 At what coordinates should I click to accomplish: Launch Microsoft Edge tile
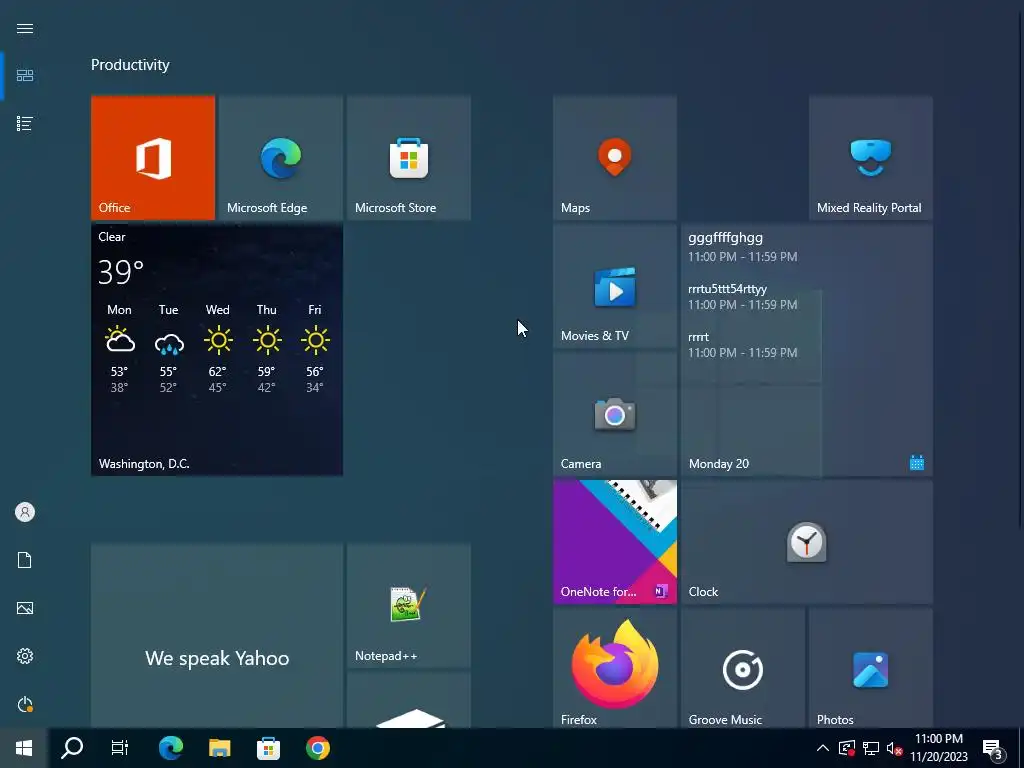point(281,157)
